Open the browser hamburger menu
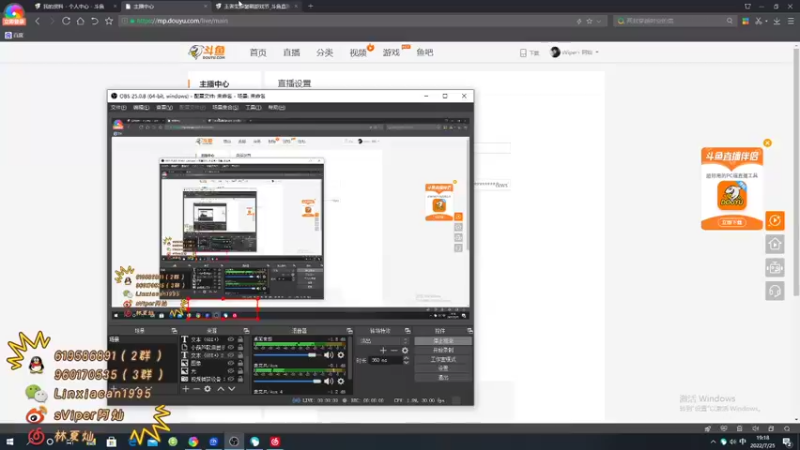This screenshot has width=800, height=450. 791,21
